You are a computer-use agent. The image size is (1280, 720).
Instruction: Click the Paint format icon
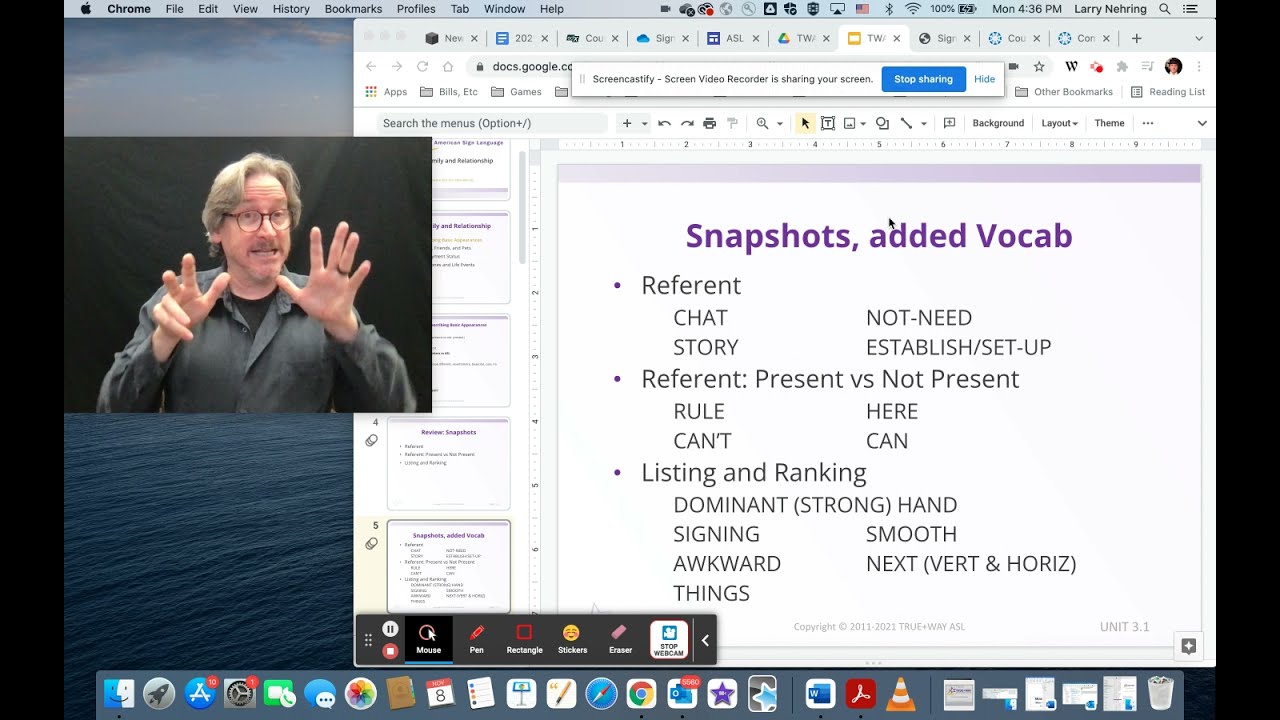click(x=732, y=123)
